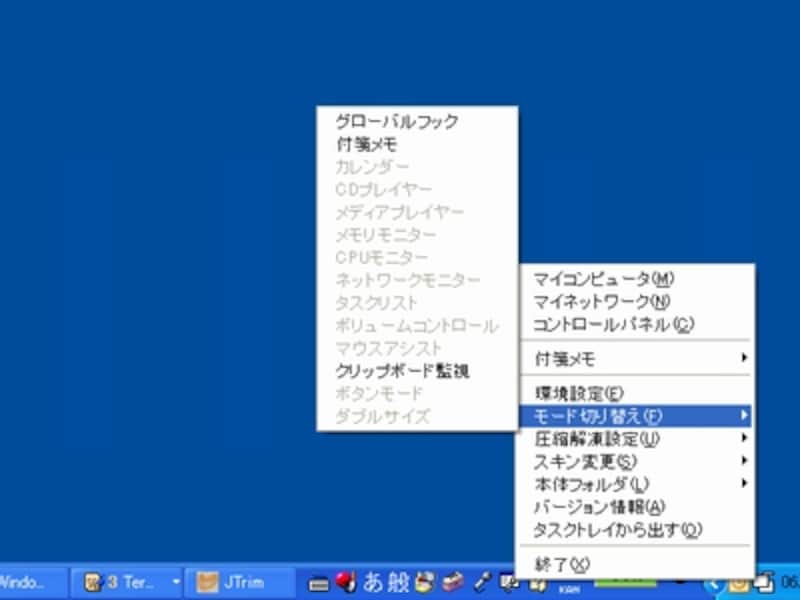Click the window-shaped system tray icon near the clock

tap(762, 582)
